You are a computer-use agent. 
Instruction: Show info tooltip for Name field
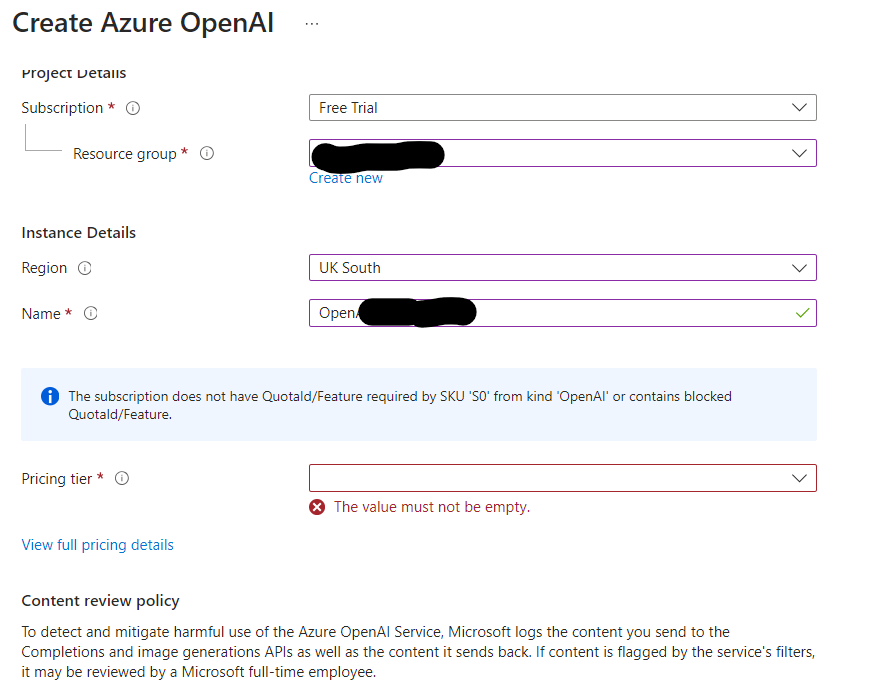[x=90, y=313]
